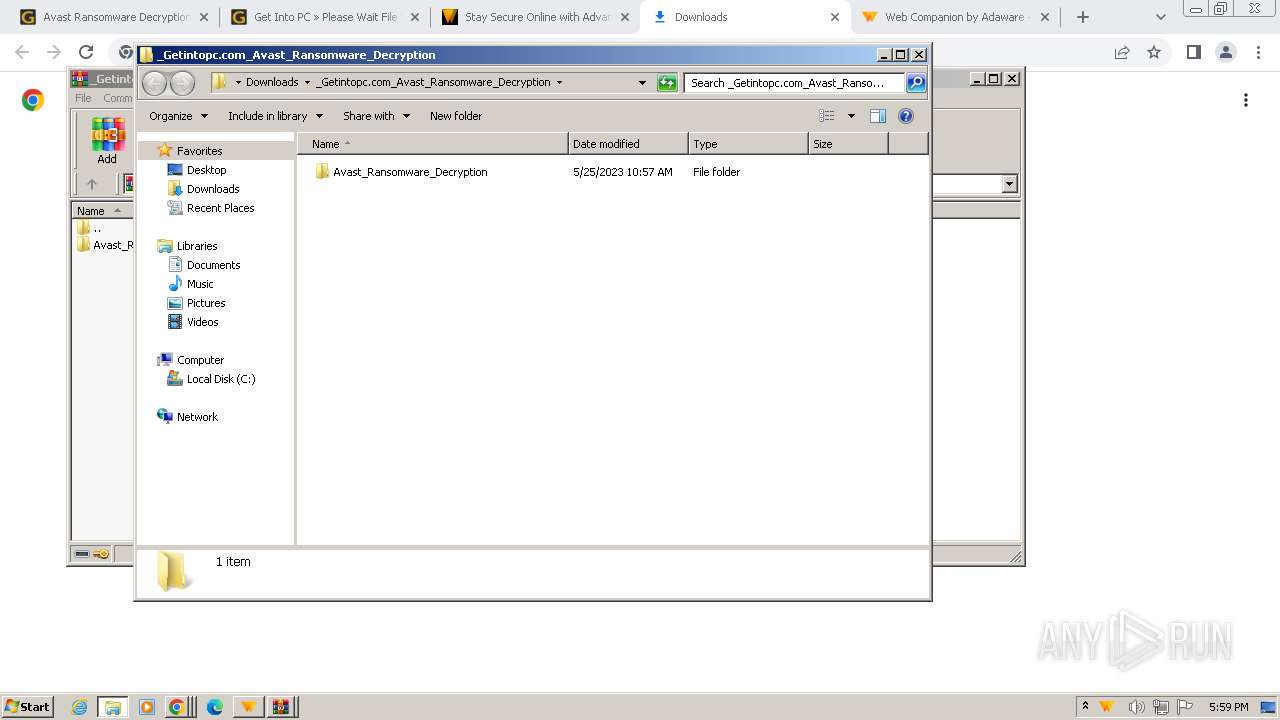The width and height of the screenshot is (1280, 720).
Task: Click the New folder button
Action: (456, 116)
